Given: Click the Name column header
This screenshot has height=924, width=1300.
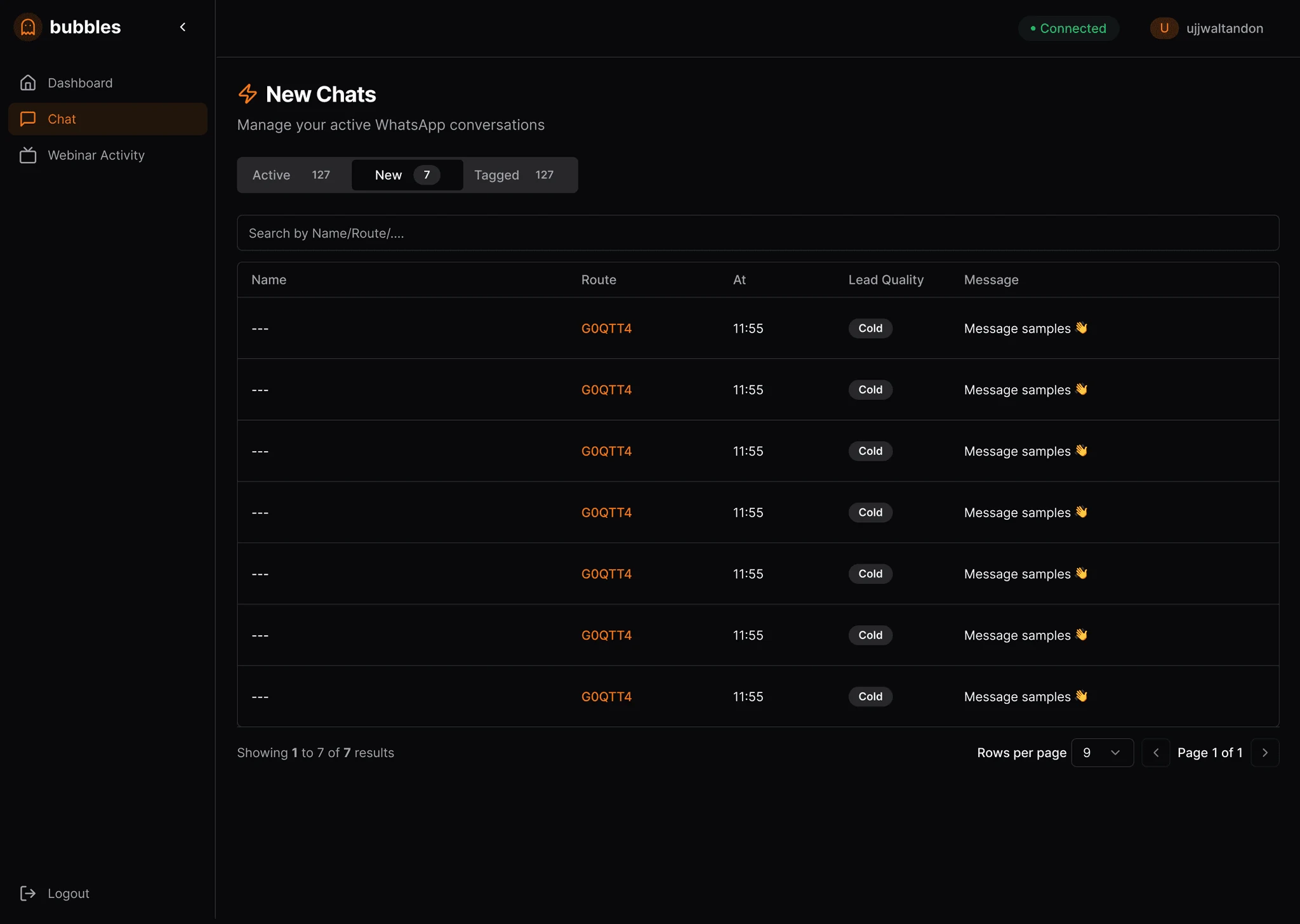Looking at the screenshot, I should click(x=269, y=280).
